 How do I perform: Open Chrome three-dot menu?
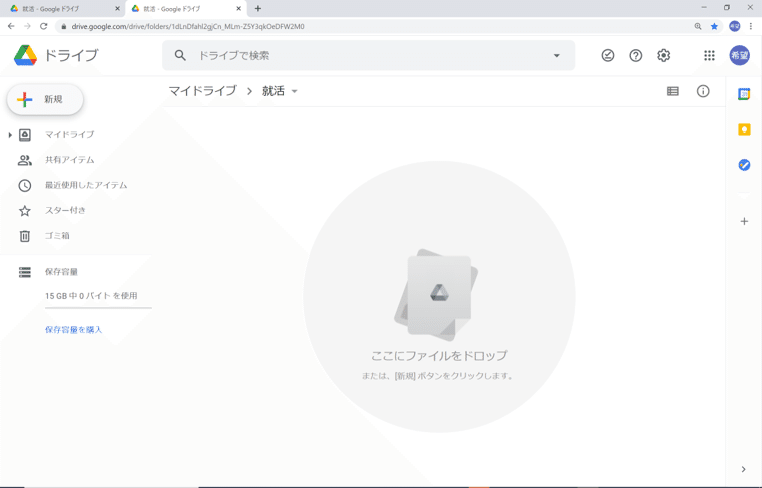point(751,27)
